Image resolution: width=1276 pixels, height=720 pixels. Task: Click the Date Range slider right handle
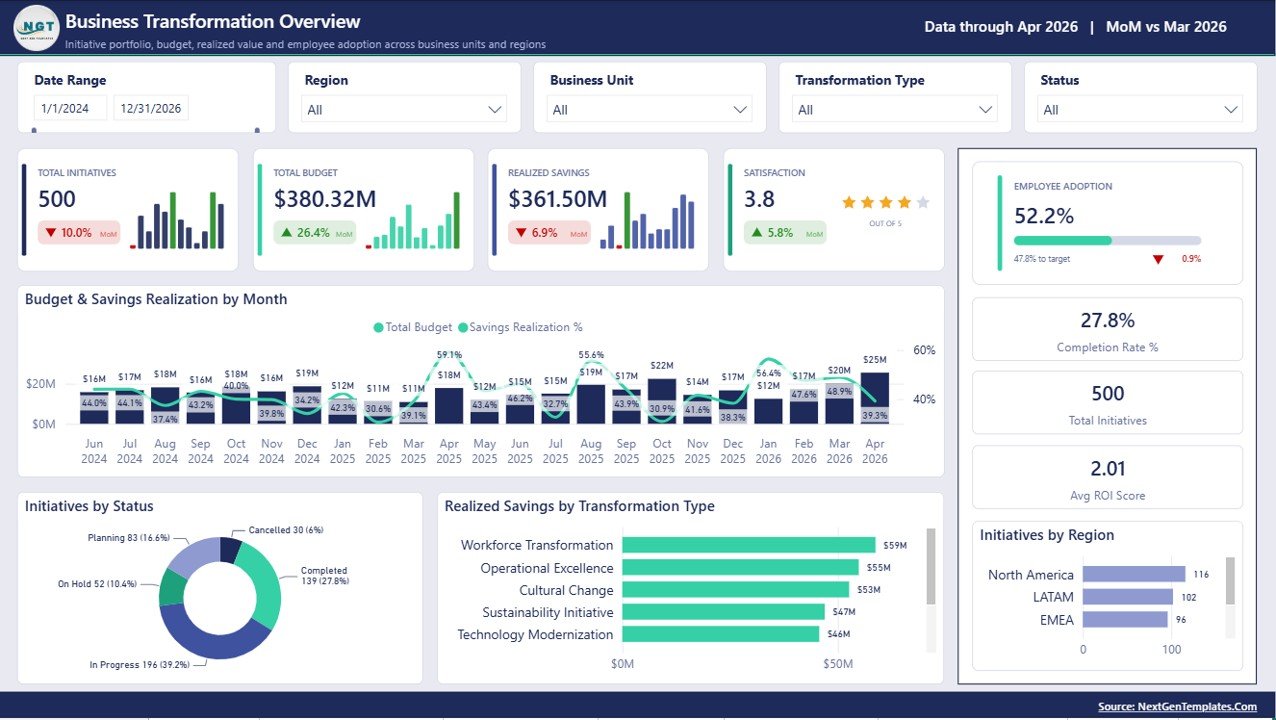[258, 130]
